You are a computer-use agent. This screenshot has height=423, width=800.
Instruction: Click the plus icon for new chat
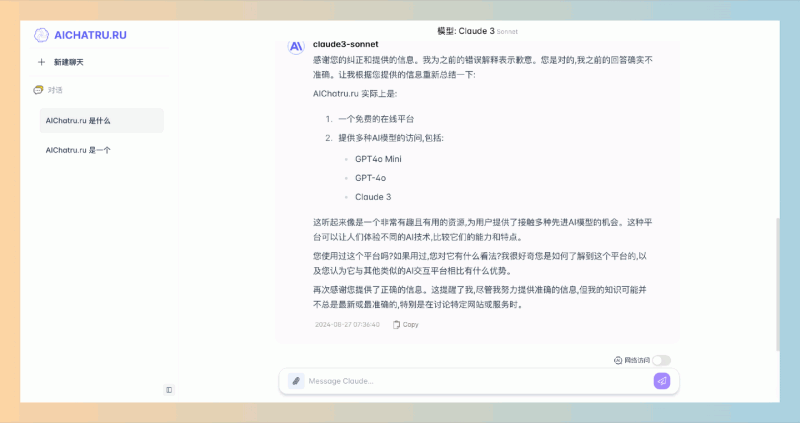[x=41, y=62]
